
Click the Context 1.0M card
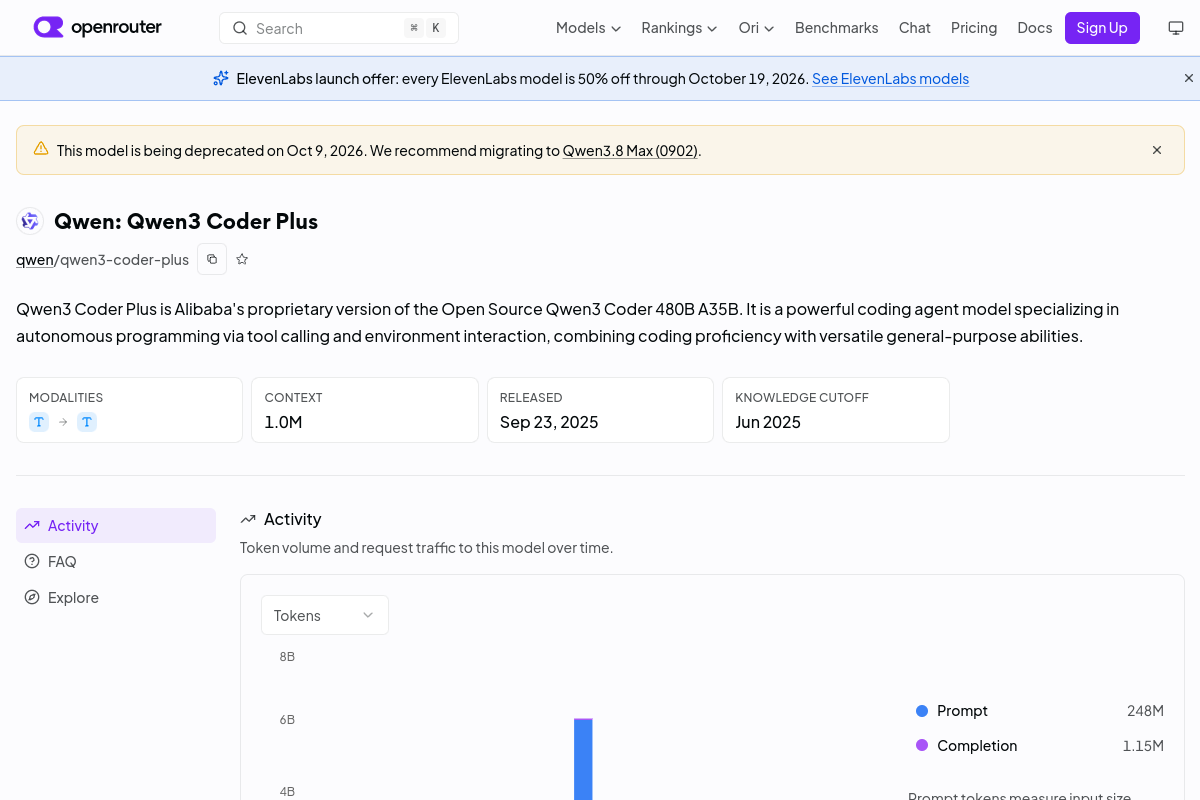(365, 410)
